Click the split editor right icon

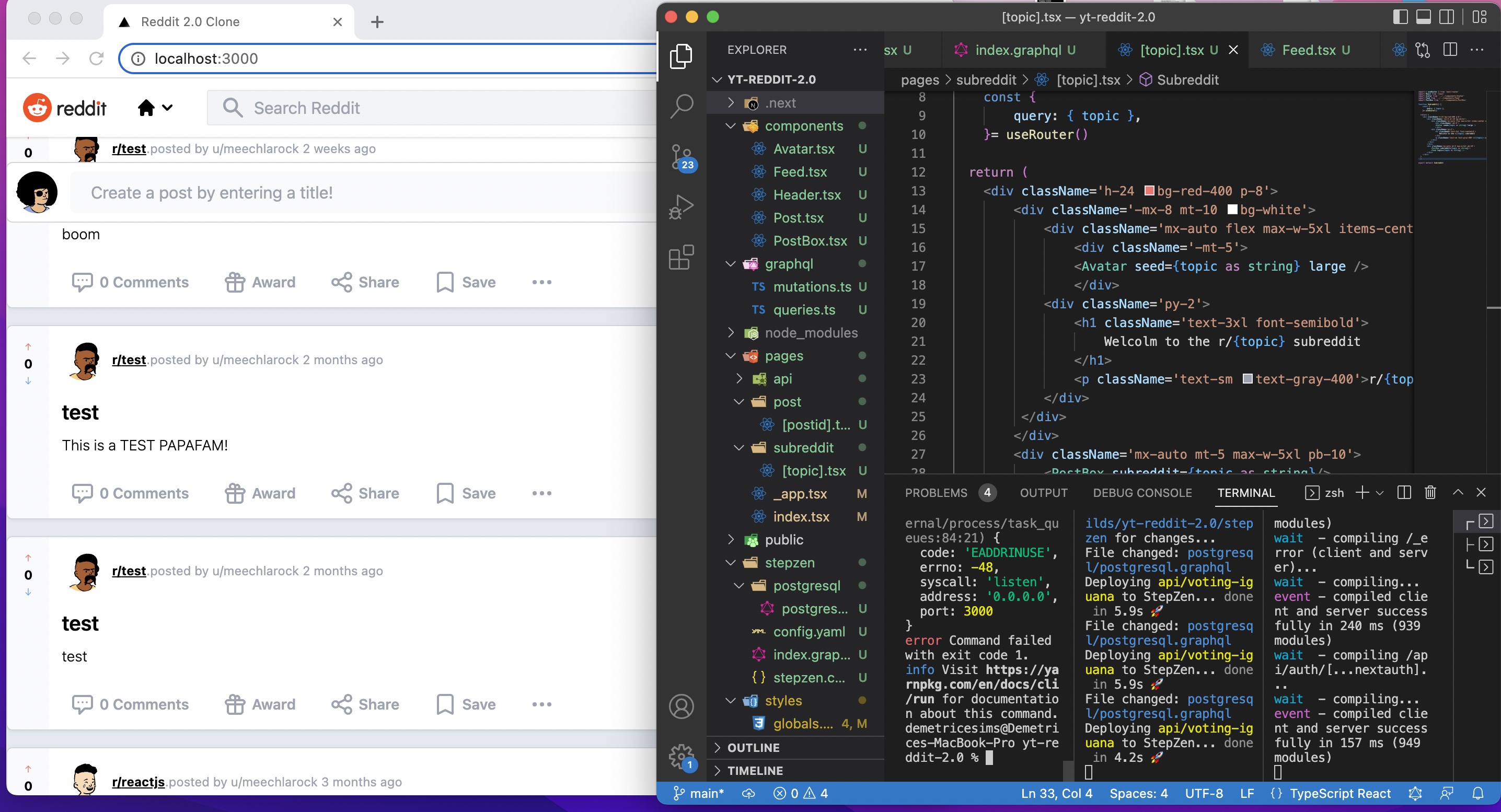pos(1450,50)
